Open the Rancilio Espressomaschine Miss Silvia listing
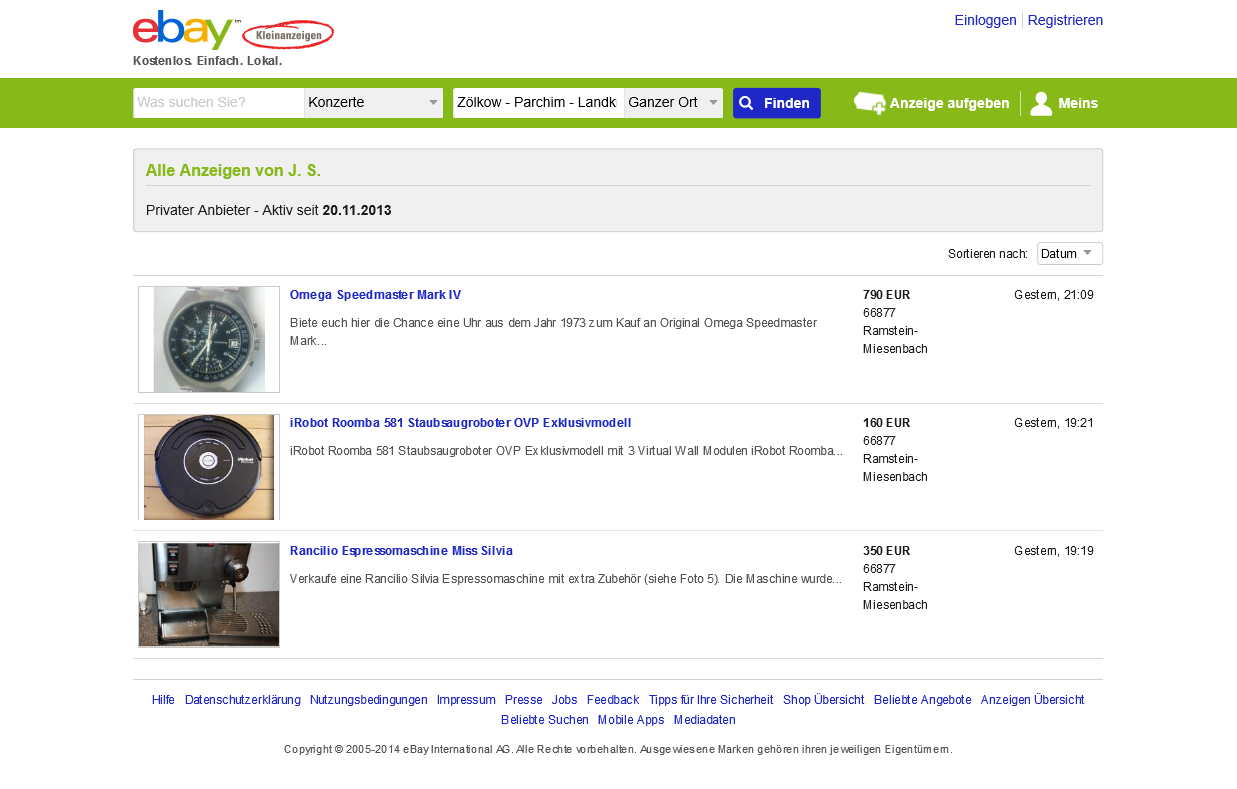Image resolution: width=1237 pixels, height=789 pixels. pyautogui.click(x=401, y=551)
